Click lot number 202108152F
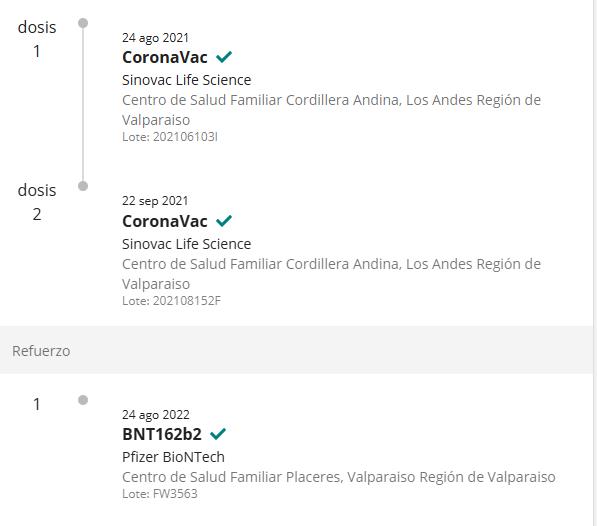Viewport: 597px width, 526px height. tap(187, 301)
